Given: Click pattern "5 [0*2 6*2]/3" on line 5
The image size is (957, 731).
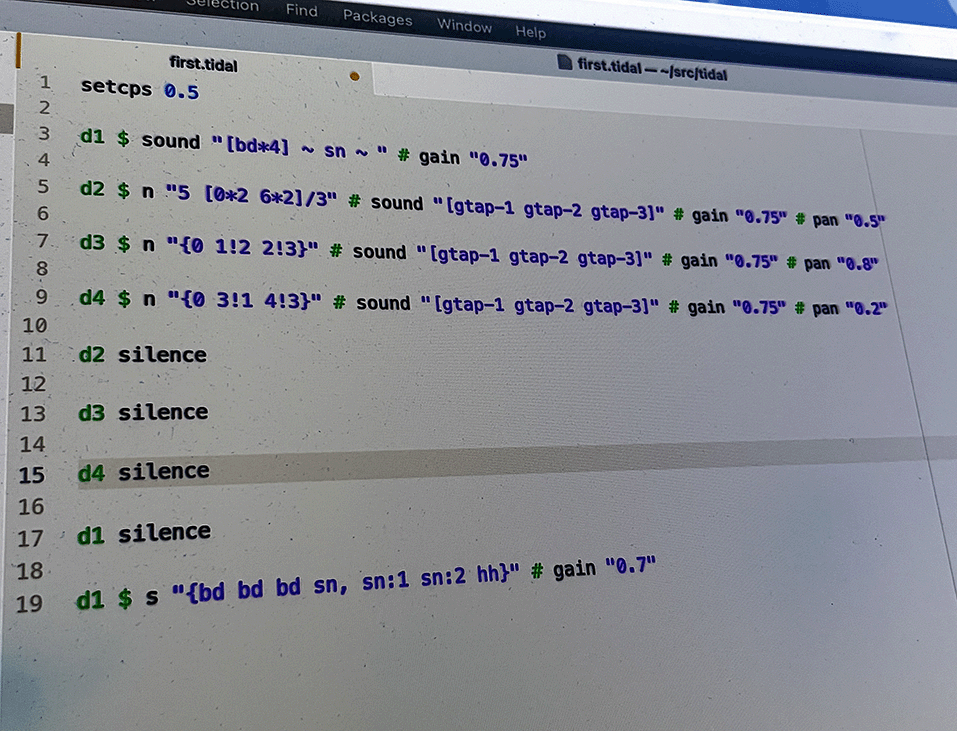Looking at the screenshot, I should [251, 195].
